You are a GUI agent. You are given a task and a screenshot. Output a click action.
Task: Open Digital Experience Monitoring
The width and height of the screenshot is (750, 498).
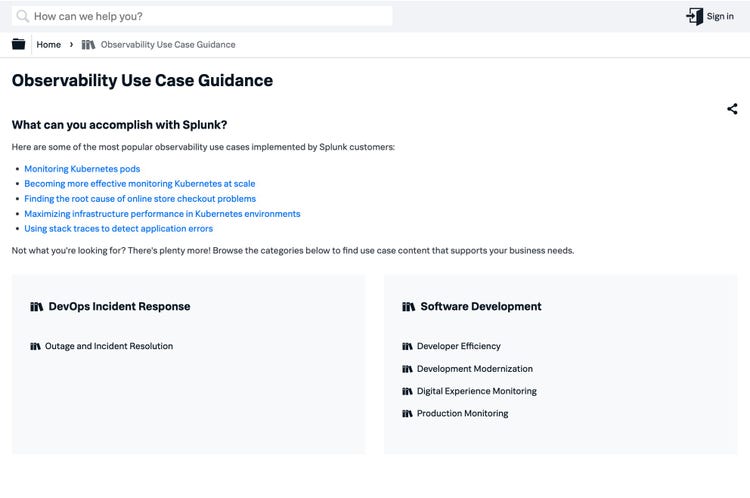click(477, 391)
